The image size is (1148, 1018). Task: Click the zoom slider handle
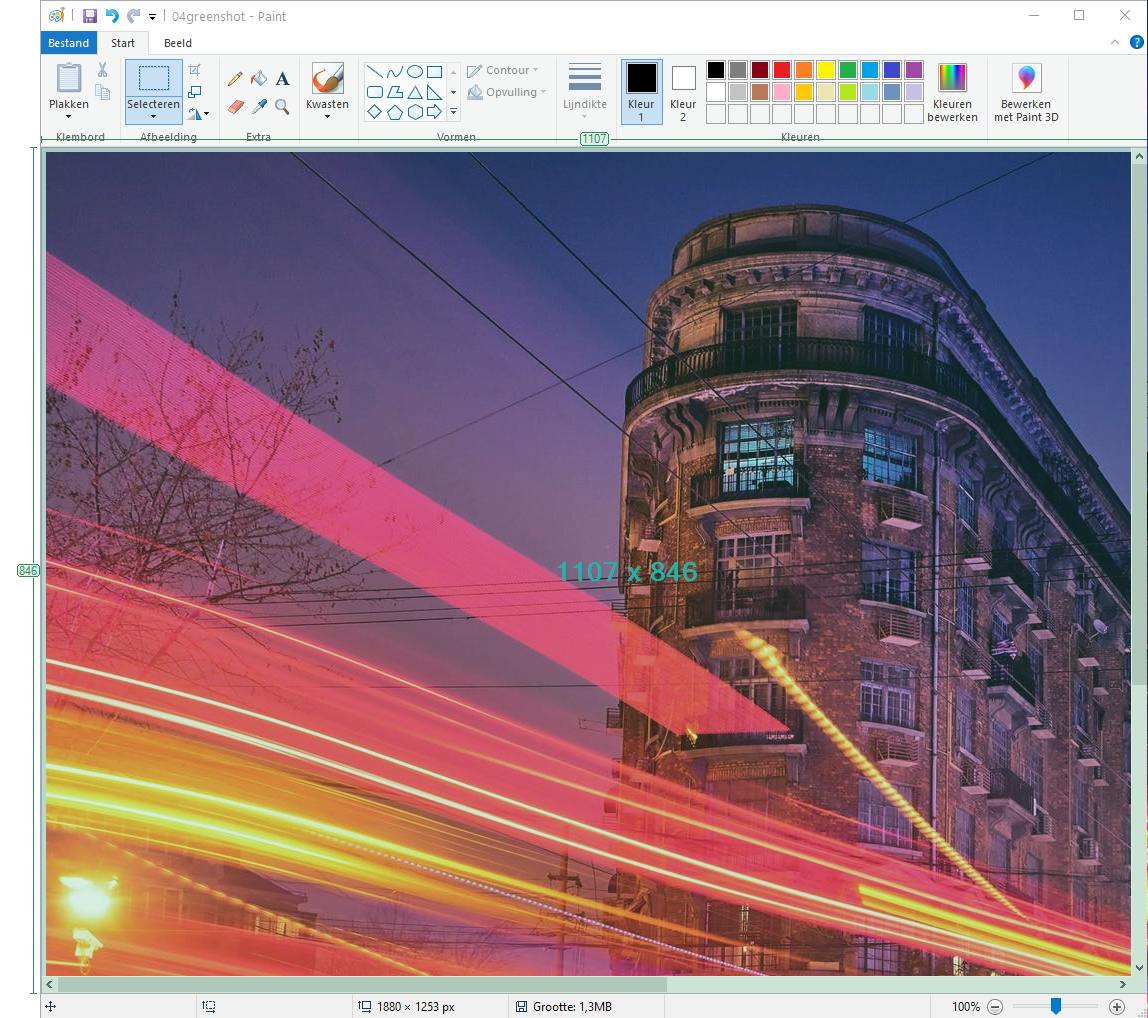[1056, 1006]
